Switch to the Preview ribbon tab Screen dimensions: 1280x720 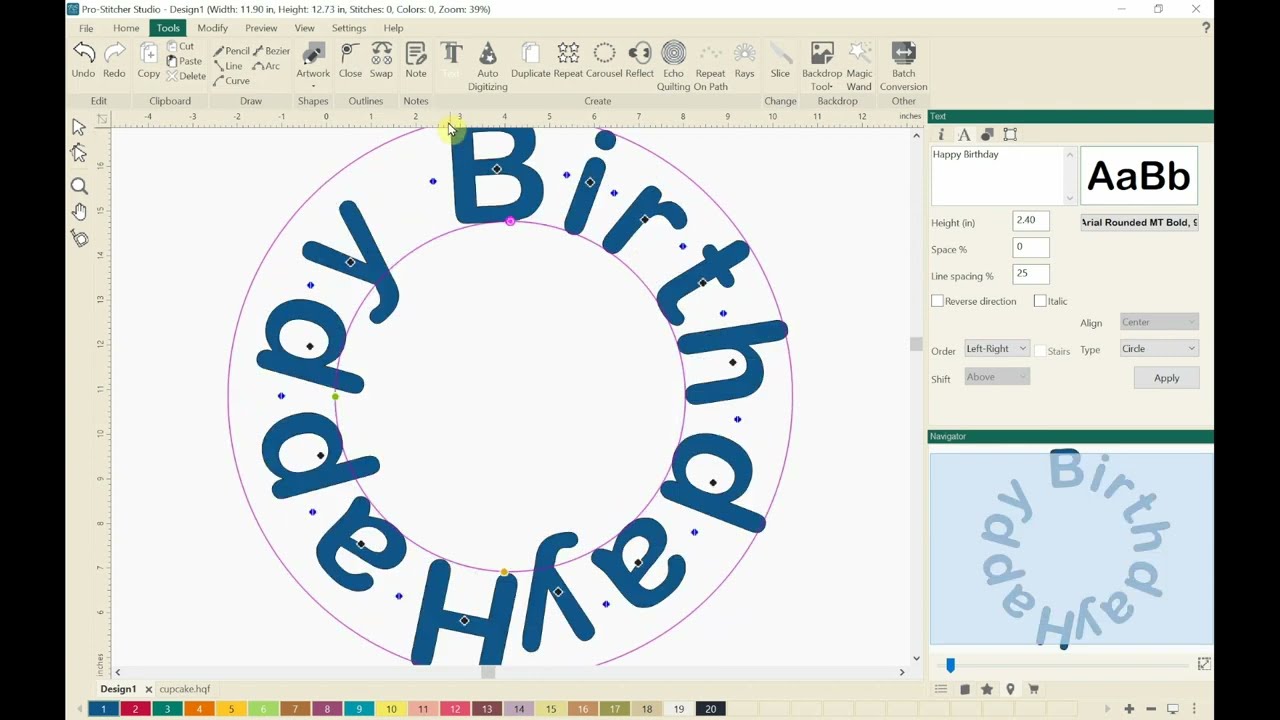click(261, 28)
